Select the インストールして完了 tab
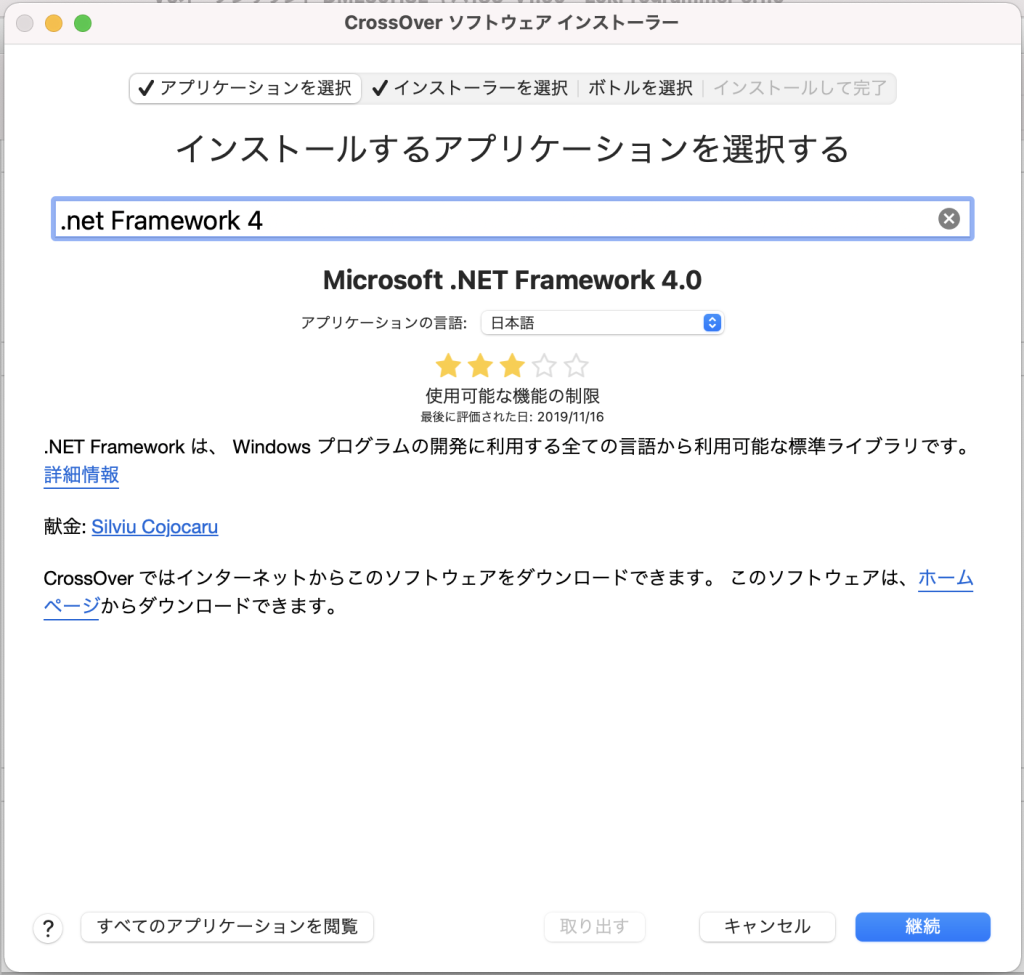The image size is (1024, 975). pyautogui.click(x=799, y=88)
